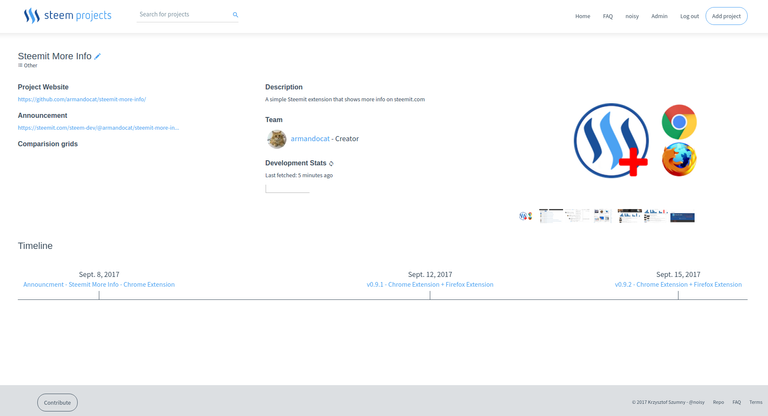Click the search magnifier icon
The height and width of the screenshot is (416, 768).
click(x=235, y=15)
